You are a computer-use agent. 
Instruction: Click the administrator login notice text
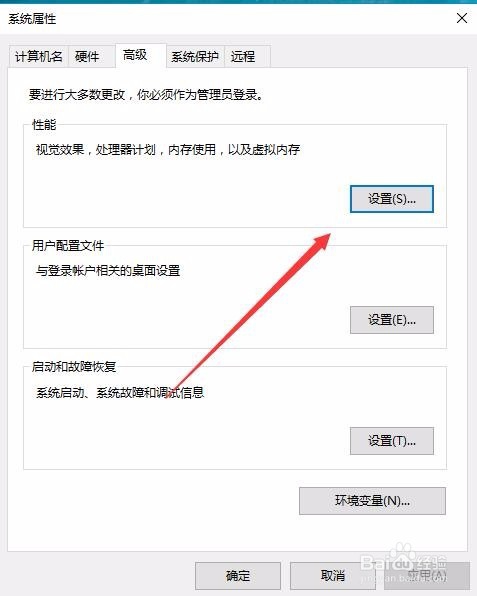[146, 95]
